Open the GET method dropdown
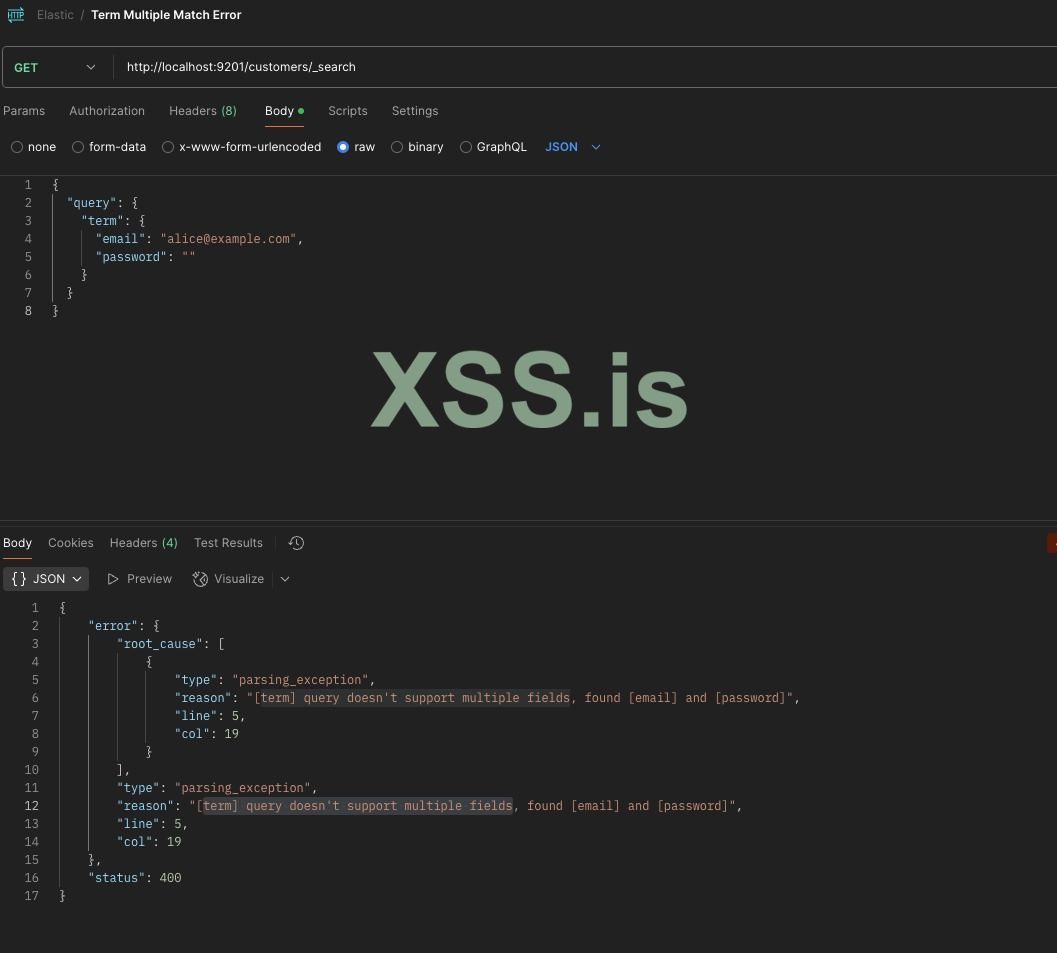 click(55, 67)
